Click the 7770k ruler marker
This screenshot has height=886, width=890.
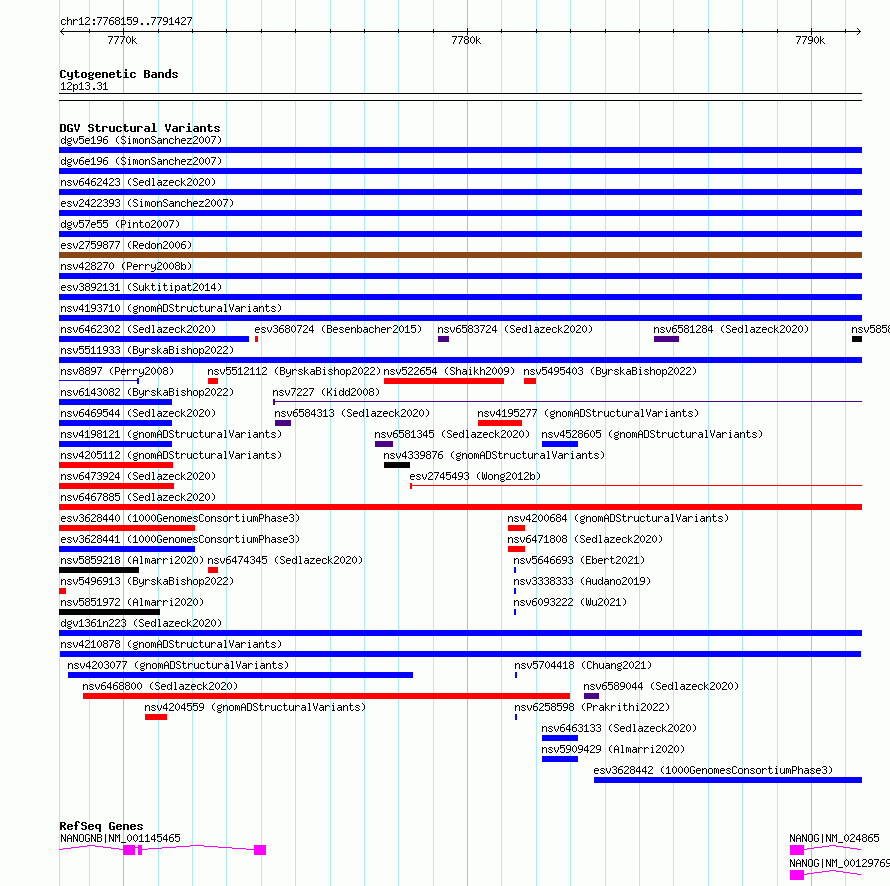click(x=122, y=40)
